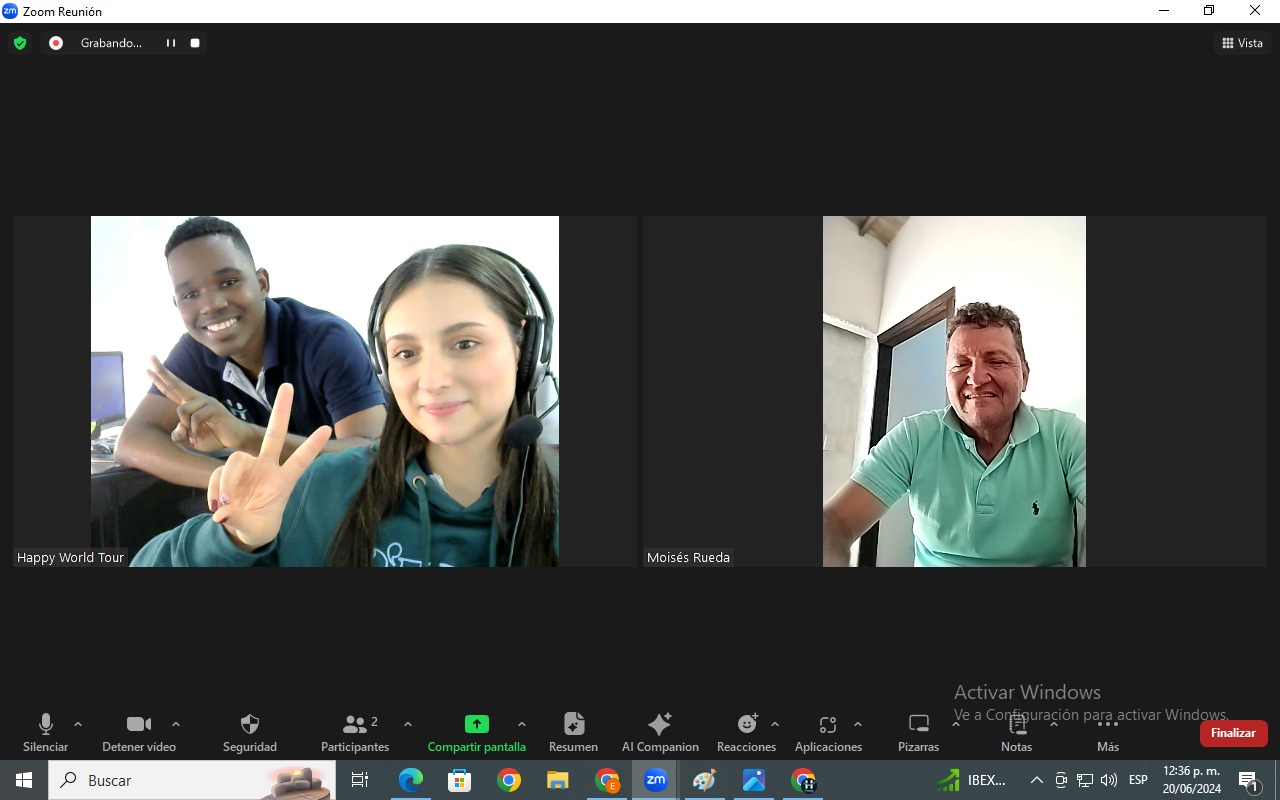Screen dimensions: 1280x800
Task: Expand the arrow next to Notas
Action: pyautogui.click(x=1054, y=724)
